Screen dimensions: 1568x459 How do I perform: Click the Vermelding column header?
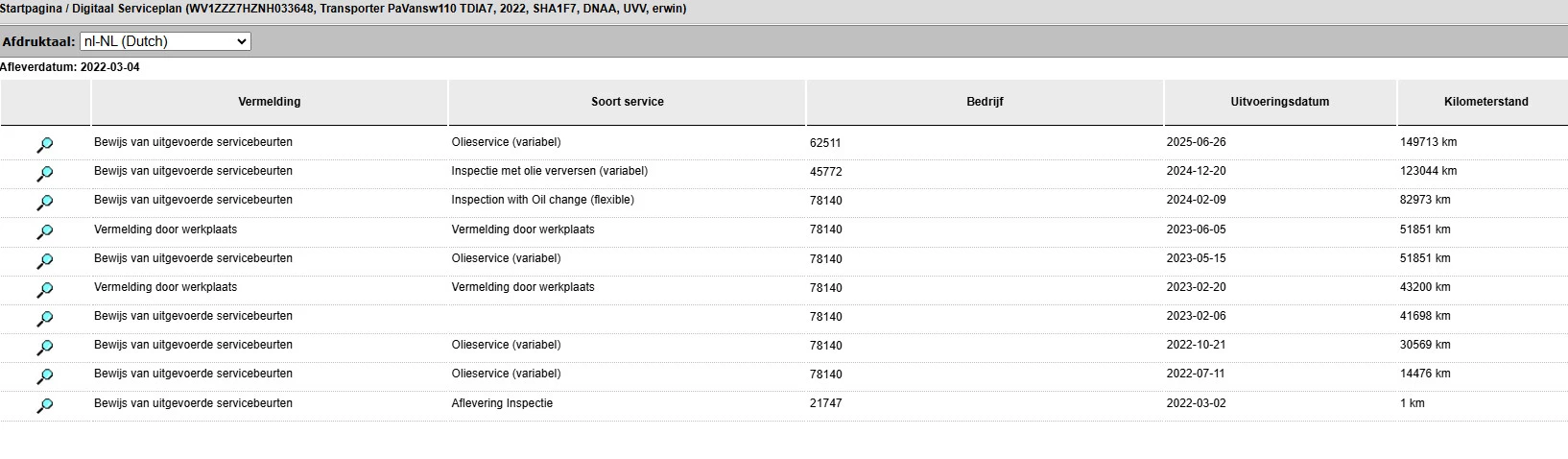pos(270,102)
